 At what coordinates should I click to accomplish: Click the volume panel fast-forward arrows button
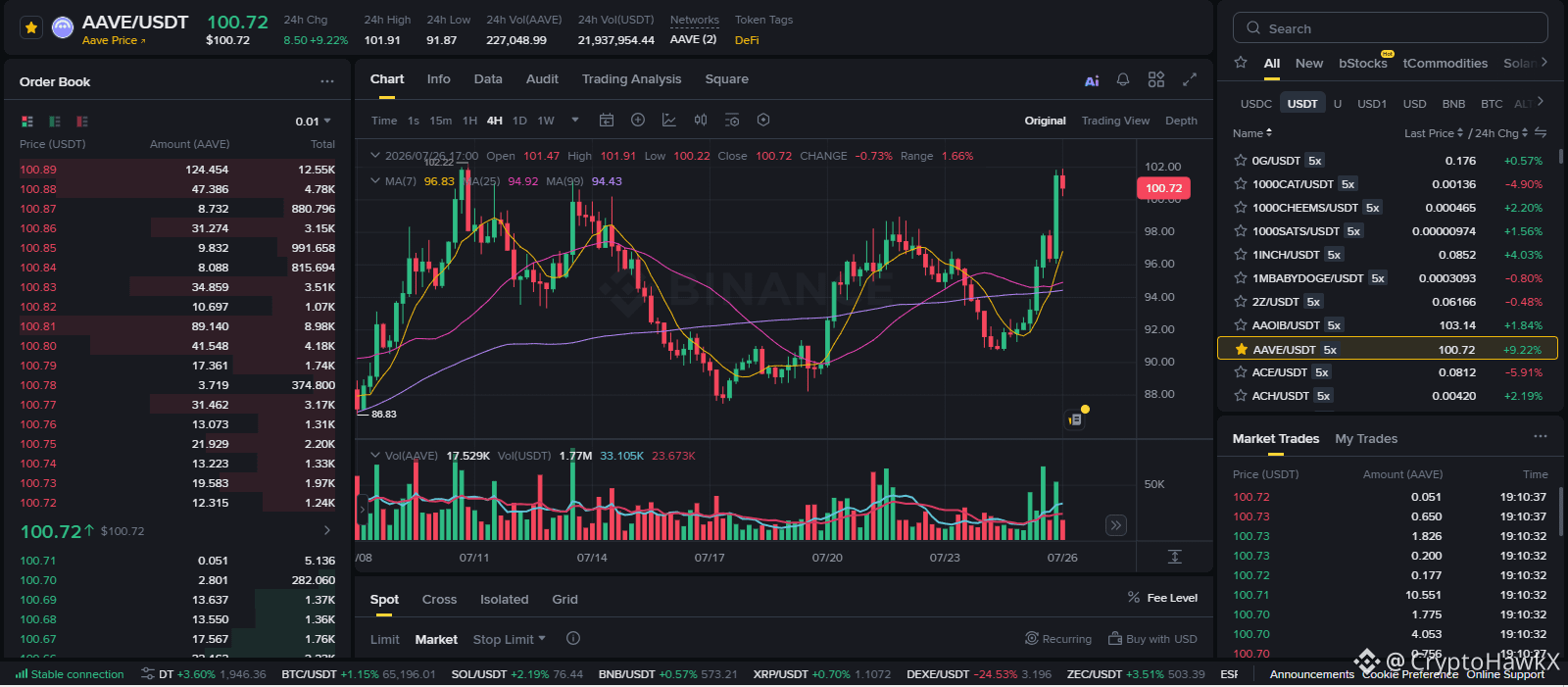pos(1116,525)
